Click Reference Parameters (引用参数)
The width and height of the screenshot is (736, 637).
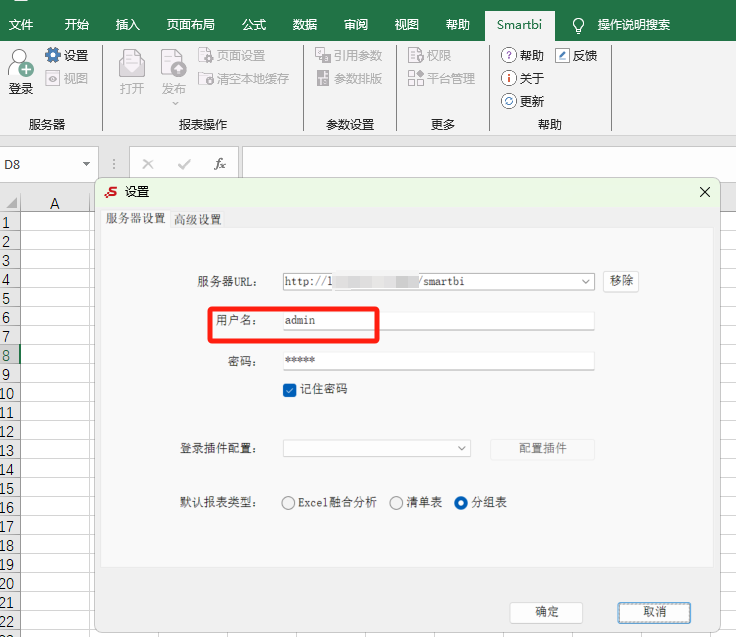tap(348, 55)
